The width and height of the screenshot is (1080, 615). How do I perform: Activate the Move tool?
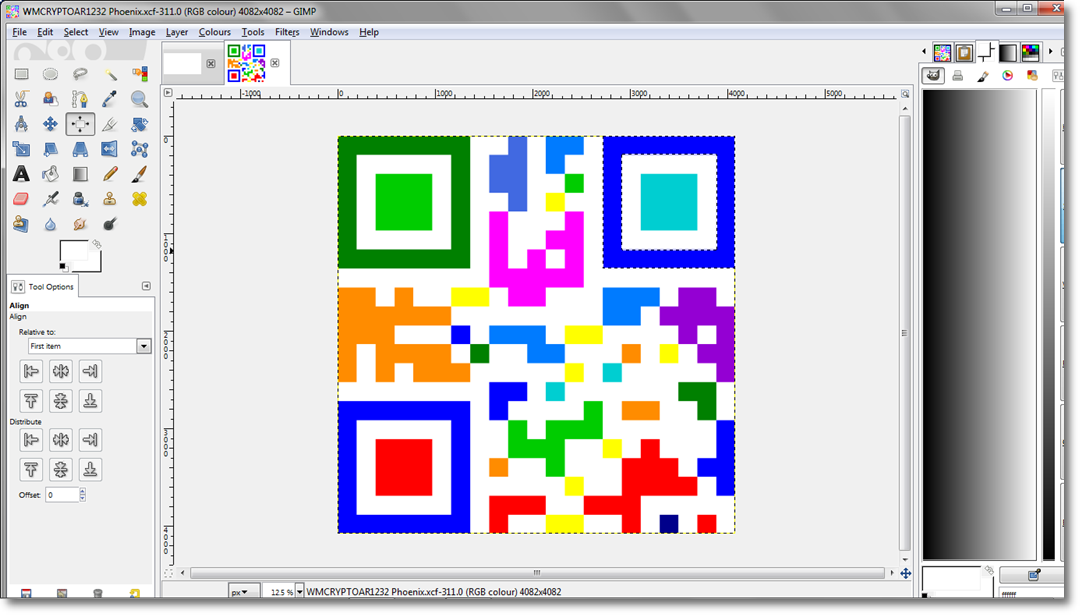point(50,124)
